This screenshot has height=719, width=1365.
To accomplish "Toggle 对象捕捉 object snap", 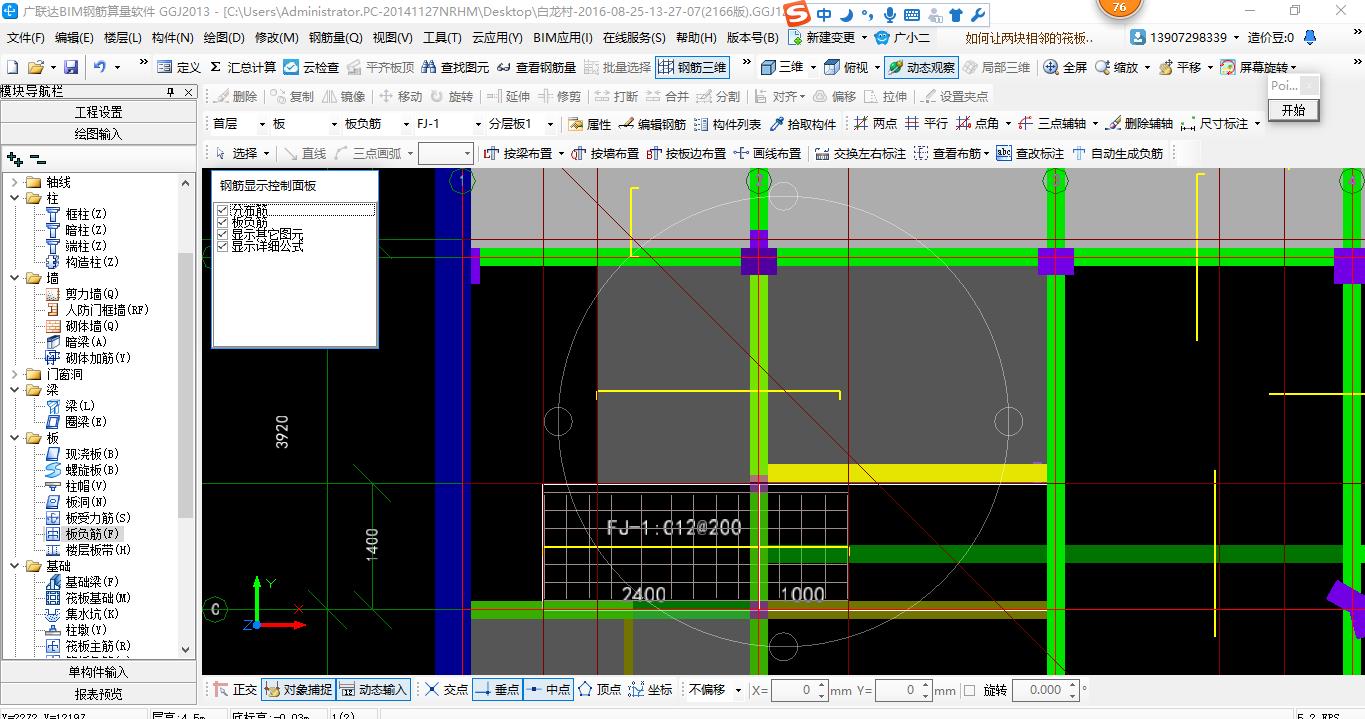I will (298, 689).
